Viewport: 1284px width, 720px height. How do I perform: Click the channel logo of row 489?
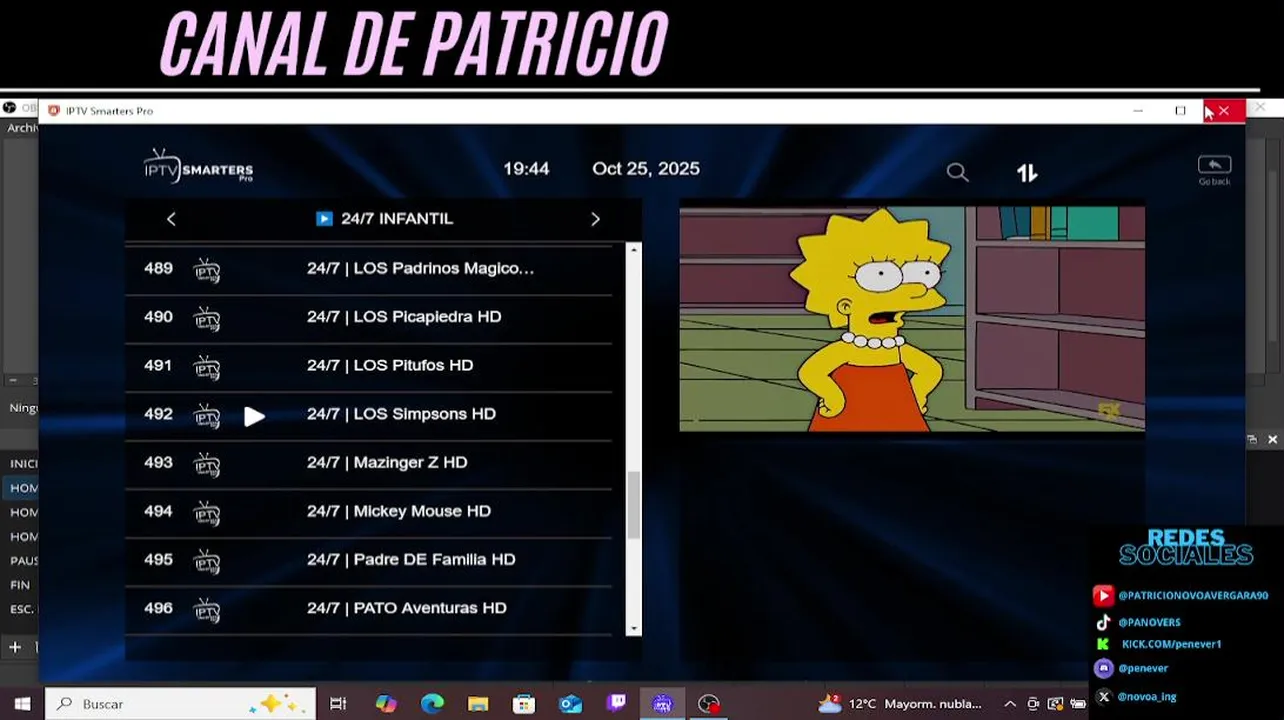pyautogui.click(x=207, y=270)
